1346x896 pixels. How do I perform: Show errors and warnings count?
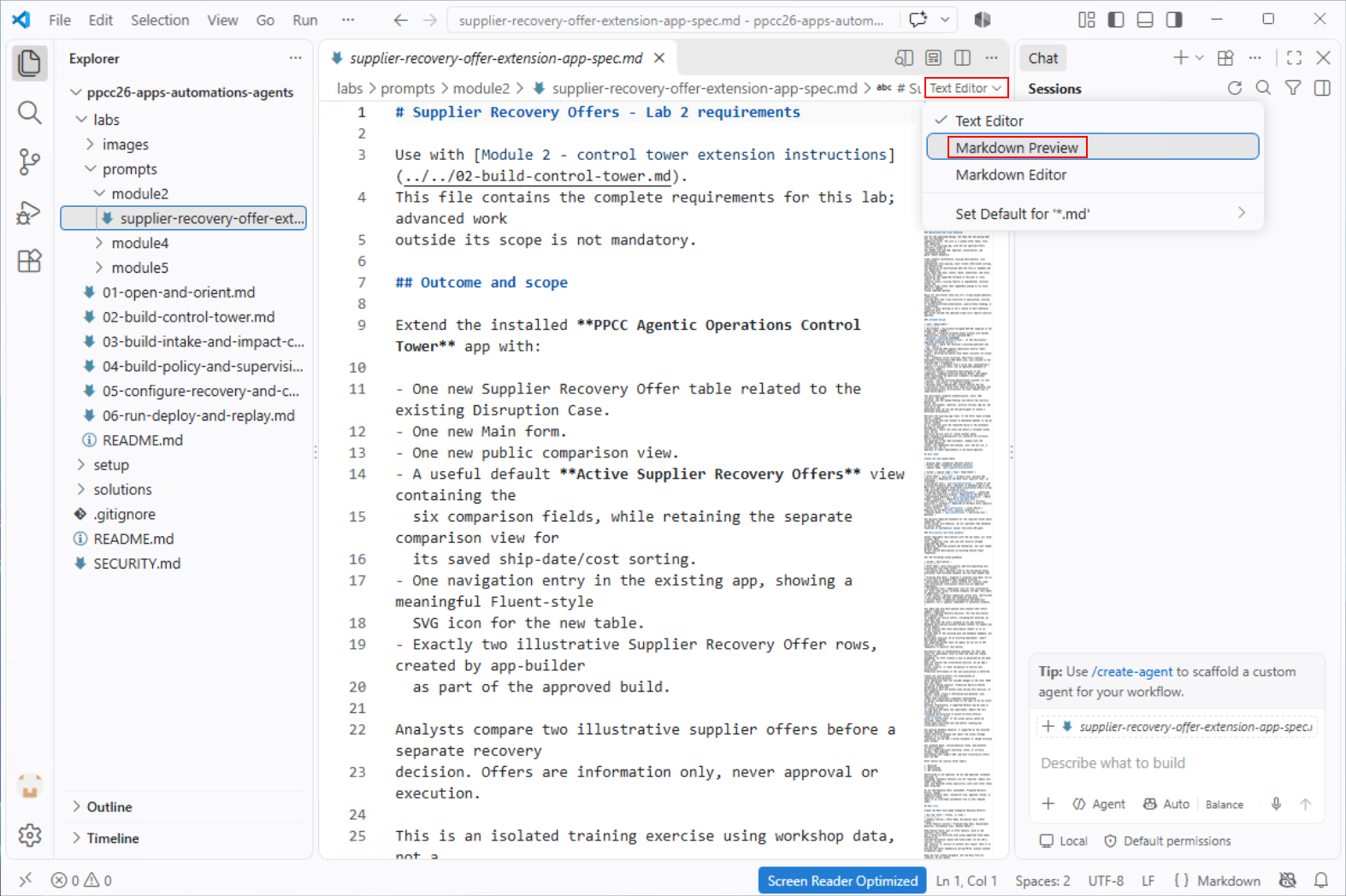[x=81, y=880]
